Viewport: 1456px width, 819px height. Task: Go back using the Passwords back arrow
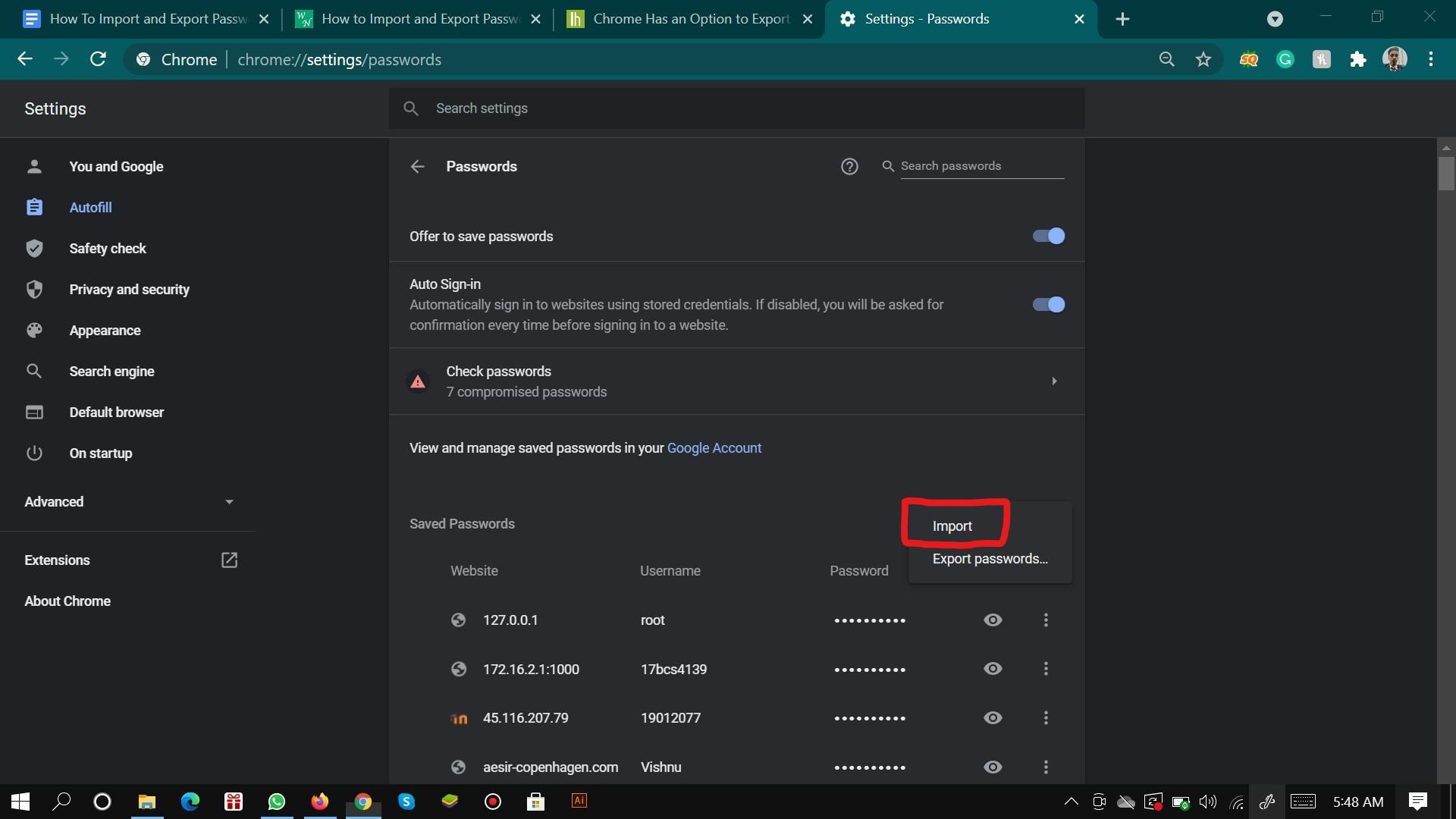(417, 166)
